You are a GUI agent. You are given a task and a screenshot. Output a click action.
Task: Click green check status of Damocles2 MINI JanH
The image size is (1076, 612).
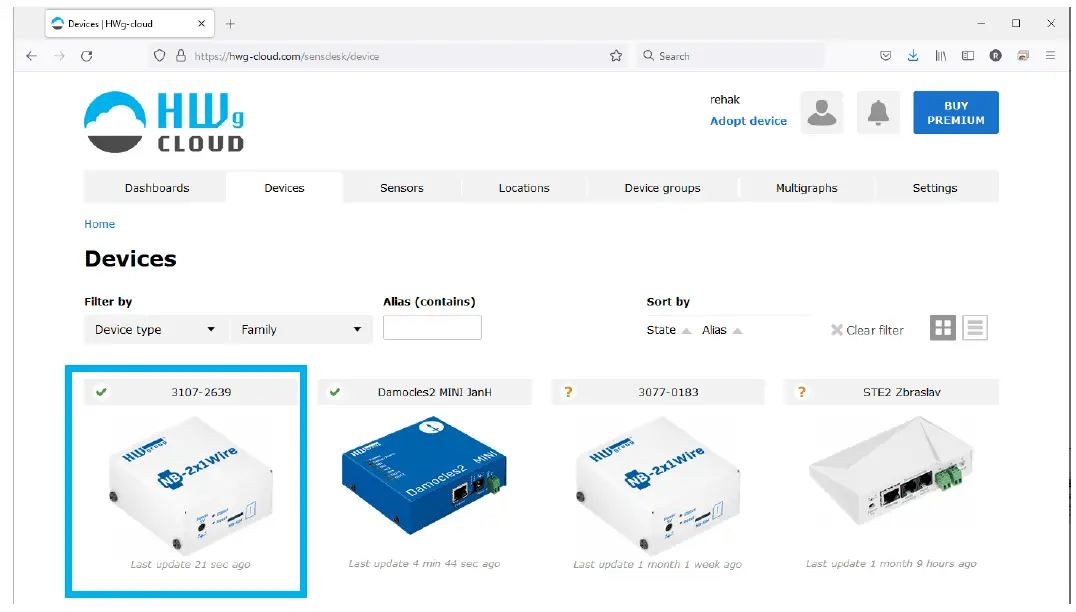335,392
